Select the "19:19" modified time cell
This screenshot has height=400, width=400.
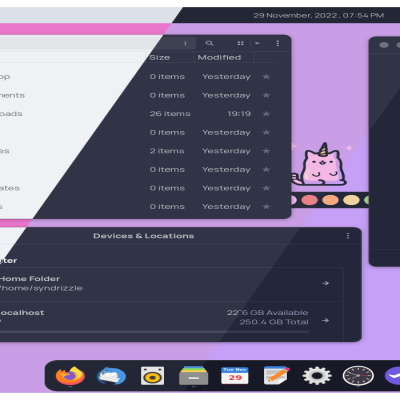(x=239, y=114)
